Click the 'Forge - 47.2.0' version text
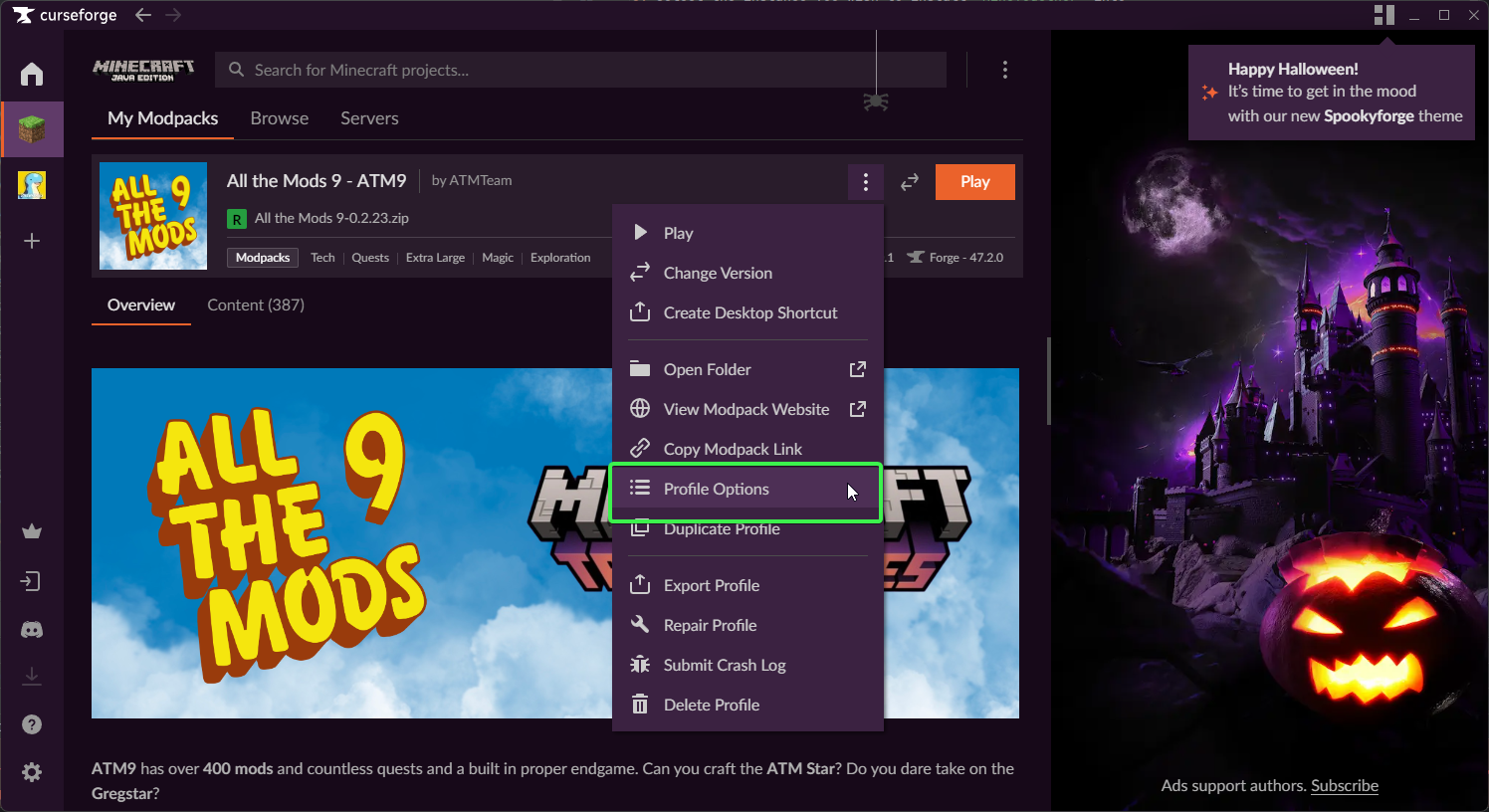 click(x=966, y=258)
